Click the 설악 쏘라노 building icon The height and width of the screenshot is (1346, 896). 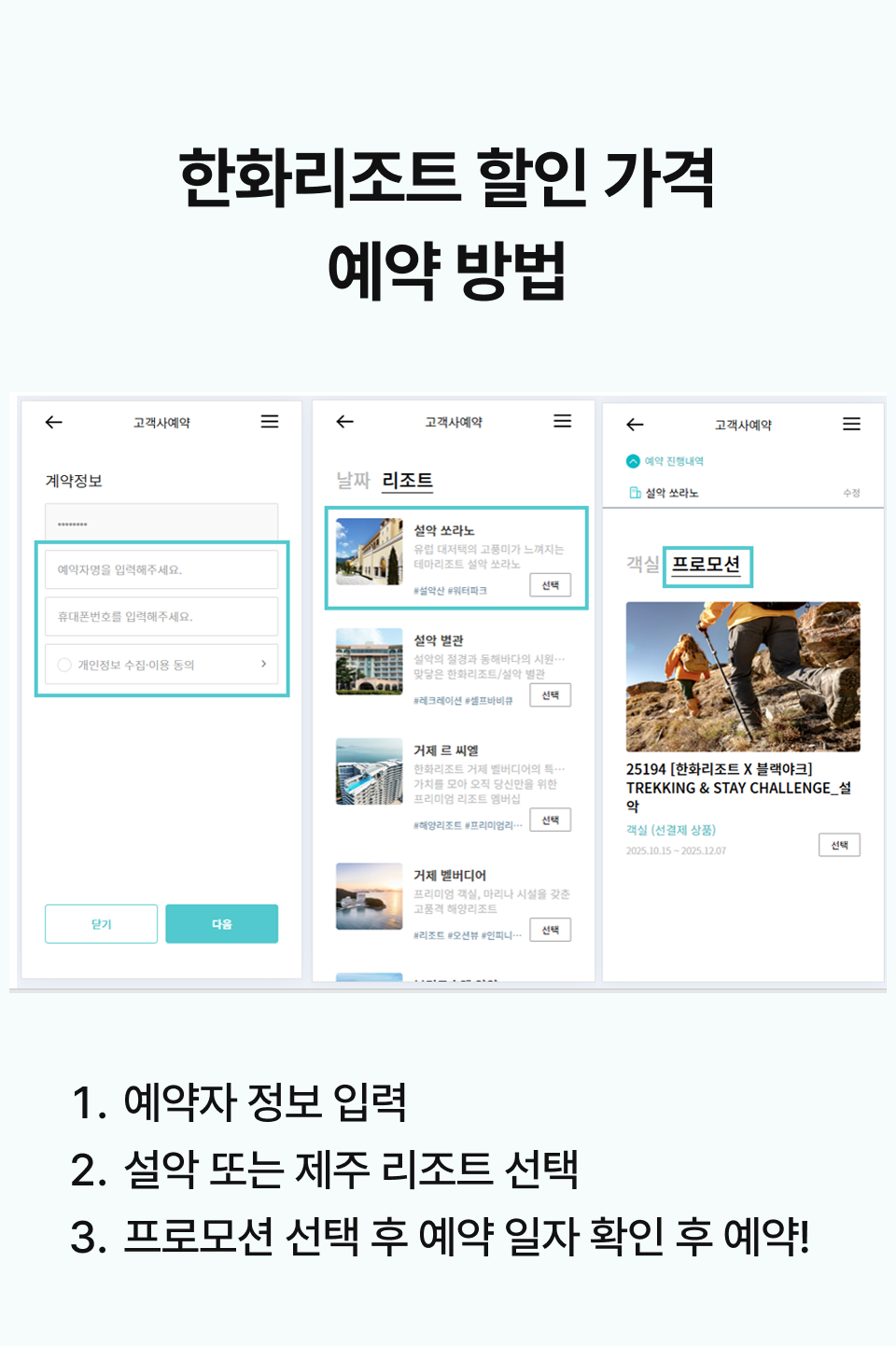[636, 493]
